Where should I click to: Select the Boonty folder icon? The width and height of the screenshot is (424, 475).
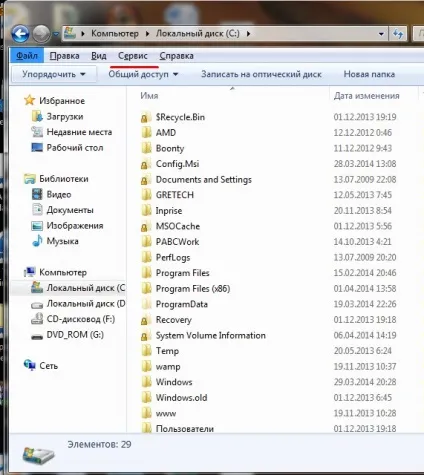tap(146, 148)
